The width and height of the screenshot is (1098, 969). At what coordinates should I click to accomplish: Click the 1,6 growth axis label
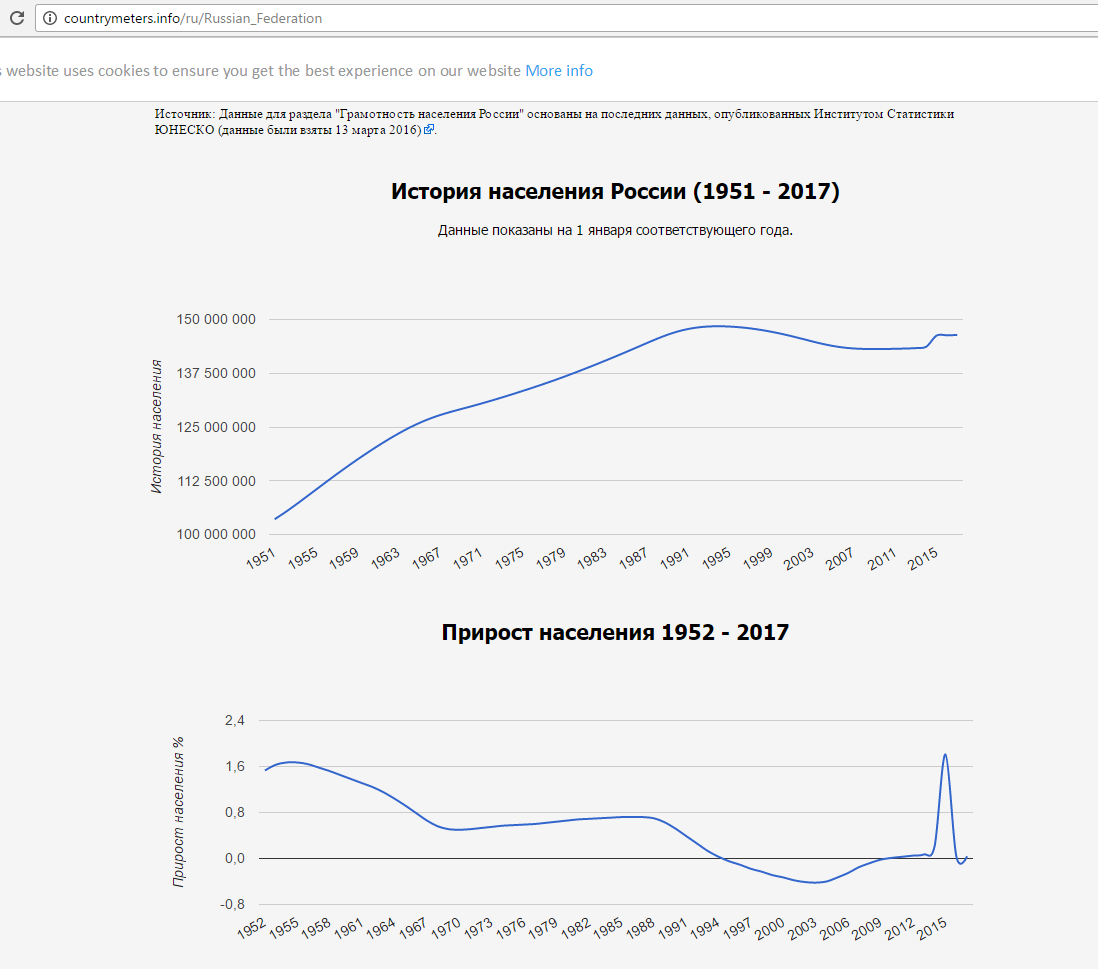pyautogui.click(x=235, y=767)
